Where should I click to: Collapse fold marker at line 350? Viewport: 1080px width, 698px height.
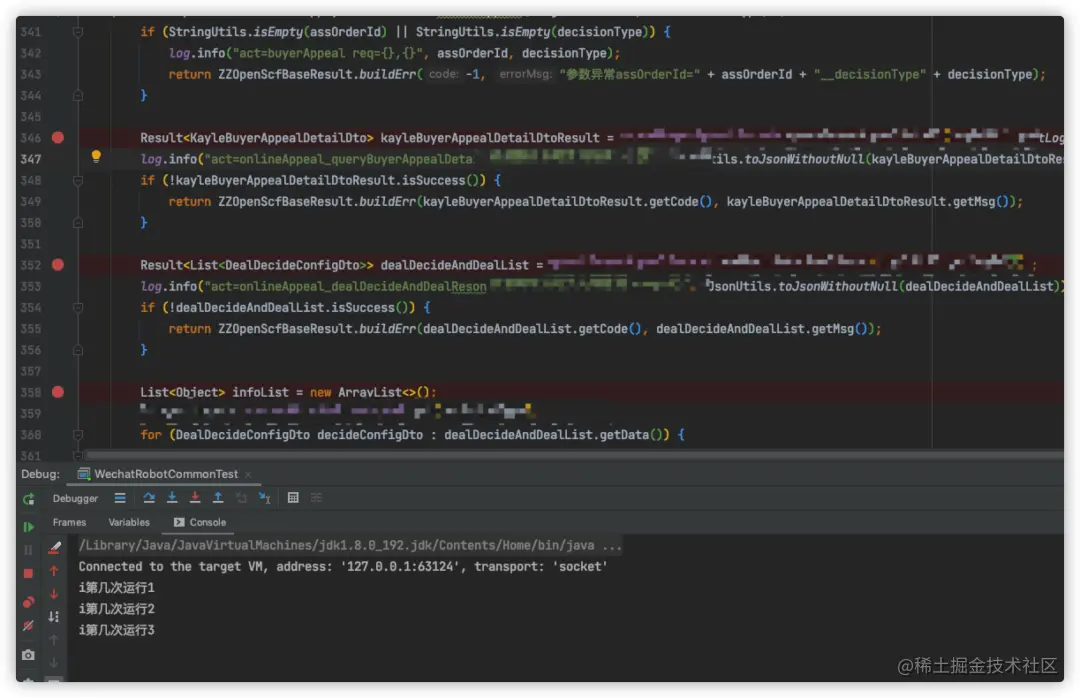(78, 223)
